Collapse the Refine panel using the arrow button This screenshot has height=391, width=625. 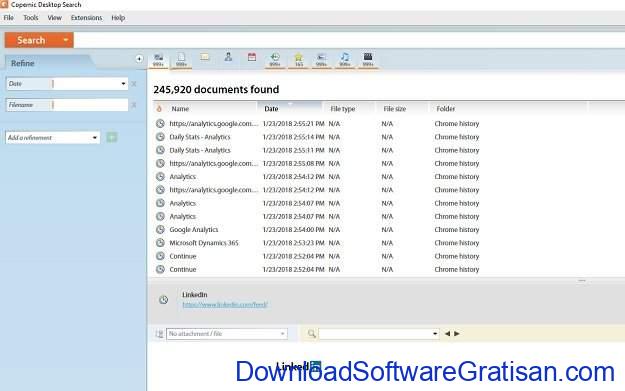(x=139, y=59)
